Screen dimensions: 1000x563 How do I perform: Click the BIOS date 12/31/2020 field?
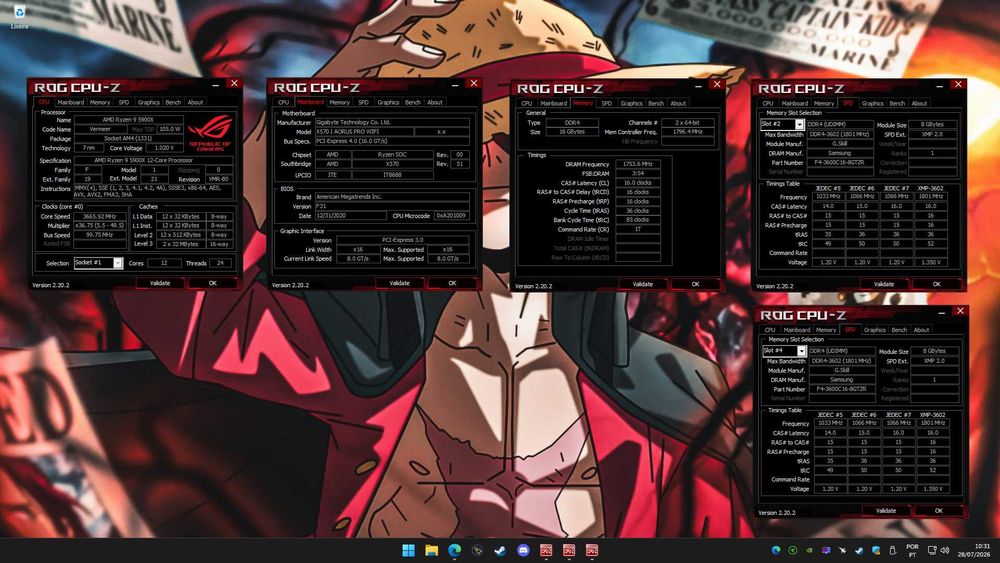coord(350,216)
